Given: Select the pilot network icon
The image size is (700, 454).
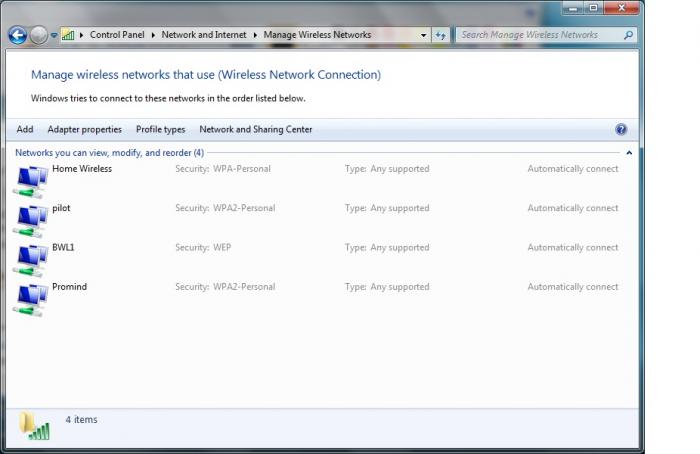Looking at the screenshot, I should click(31, 219).
